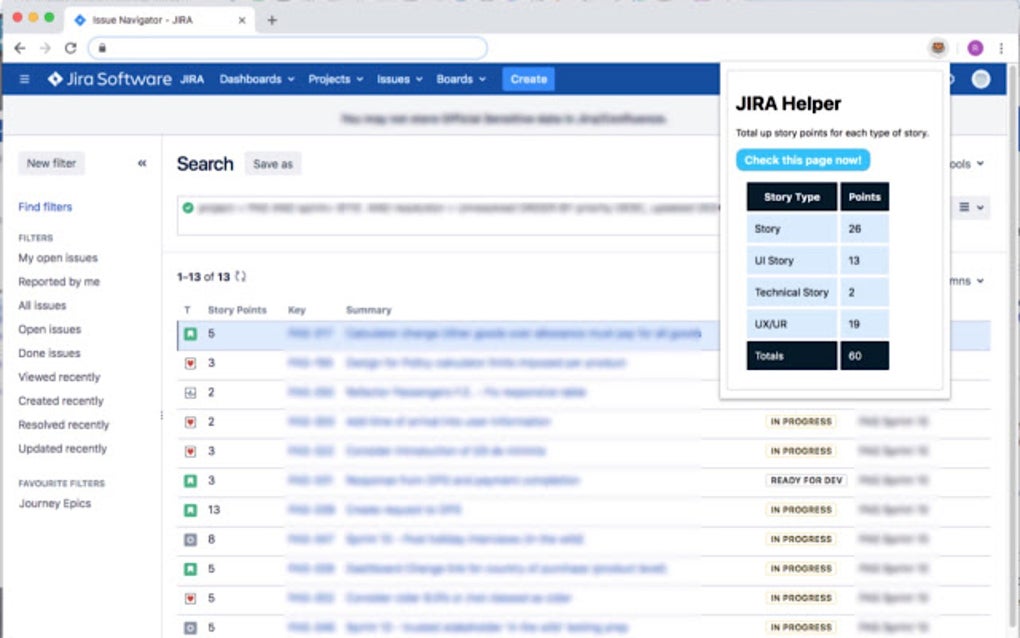Screen dimensions: 1020x638
Task: Click the JIRA Helper extension icon in Chrome toolbar
Action: (x=937, y=47)
